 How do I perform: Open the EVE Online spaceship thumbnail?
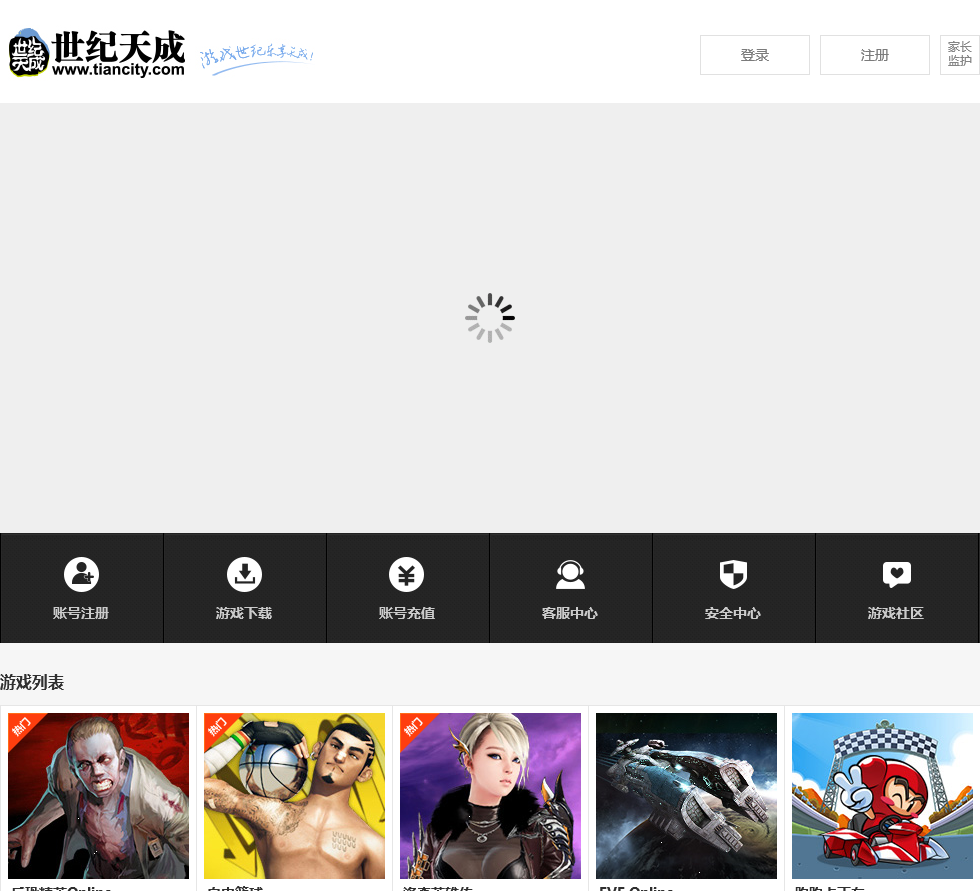coord(686,796)
